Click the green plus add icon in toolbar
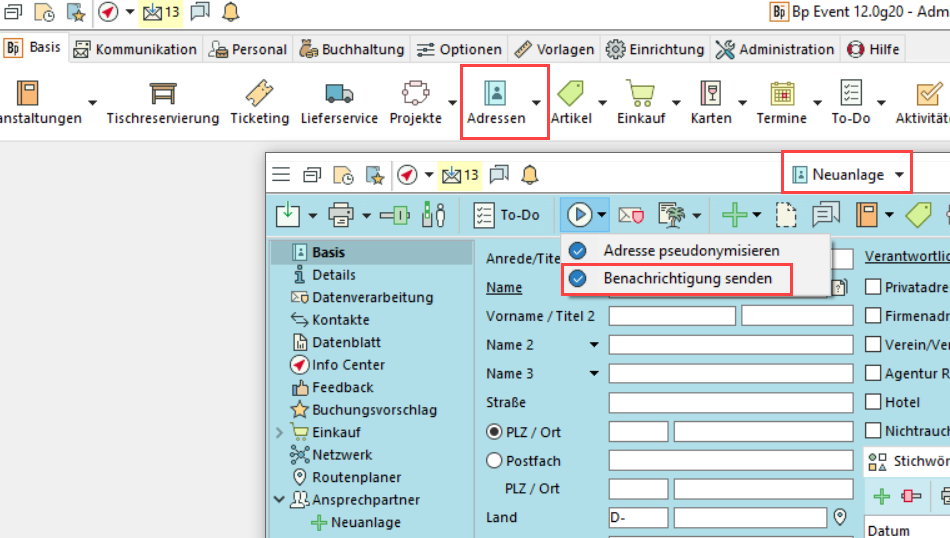 [x=735, y=214]
